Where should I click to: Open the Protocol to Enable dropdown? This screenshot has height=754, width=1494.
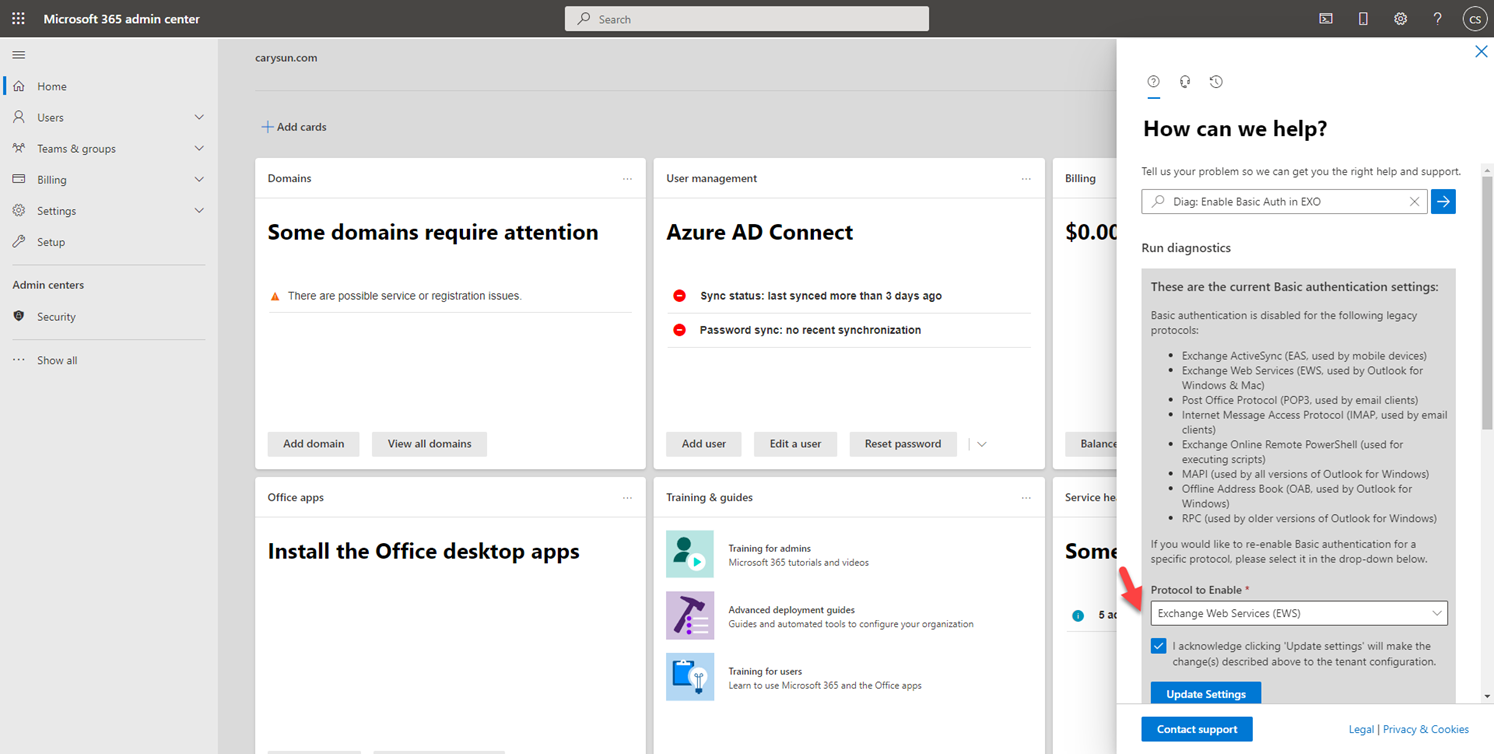1298,613
